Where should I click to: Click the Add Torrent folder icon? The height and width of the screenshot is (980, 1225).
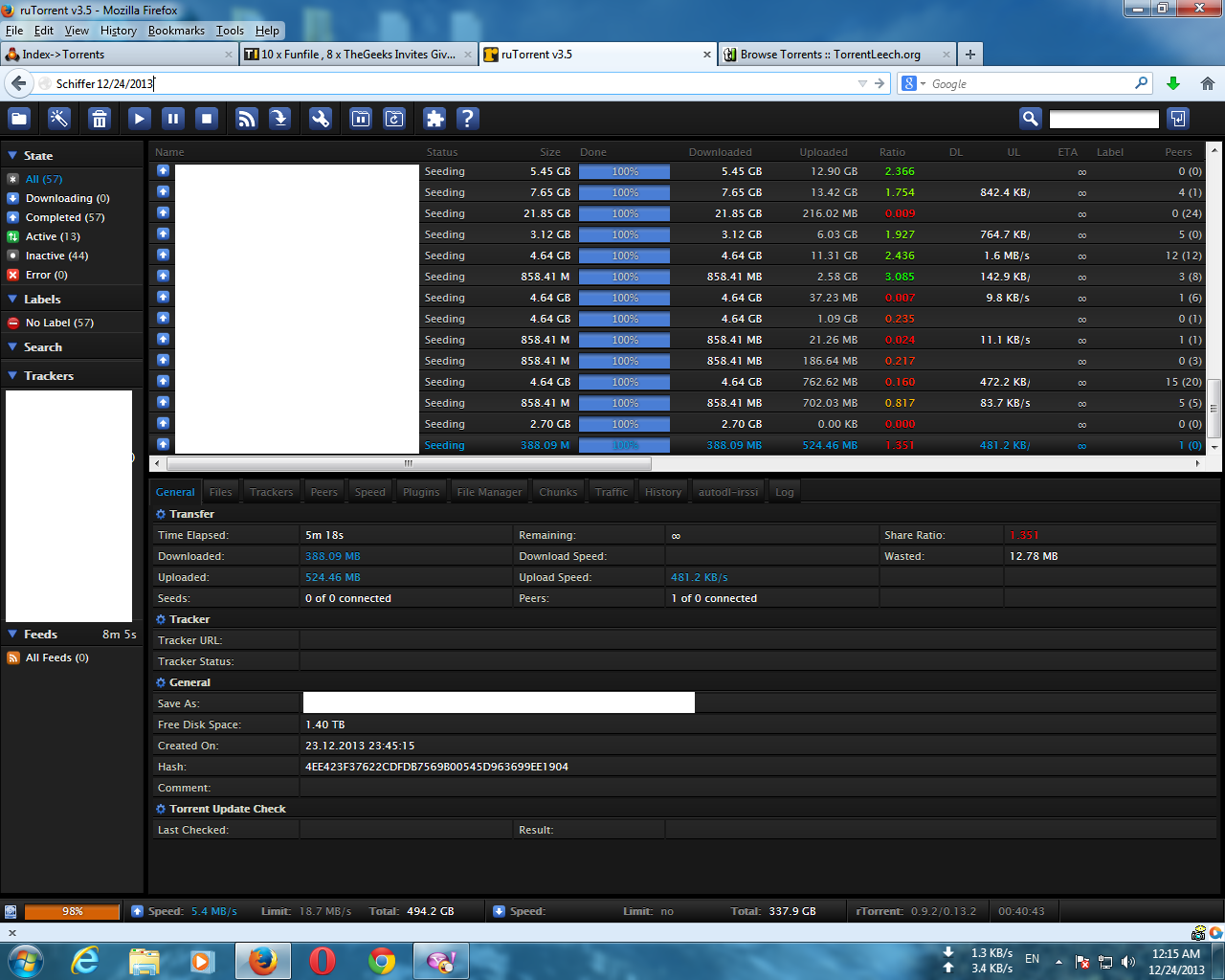19,119
